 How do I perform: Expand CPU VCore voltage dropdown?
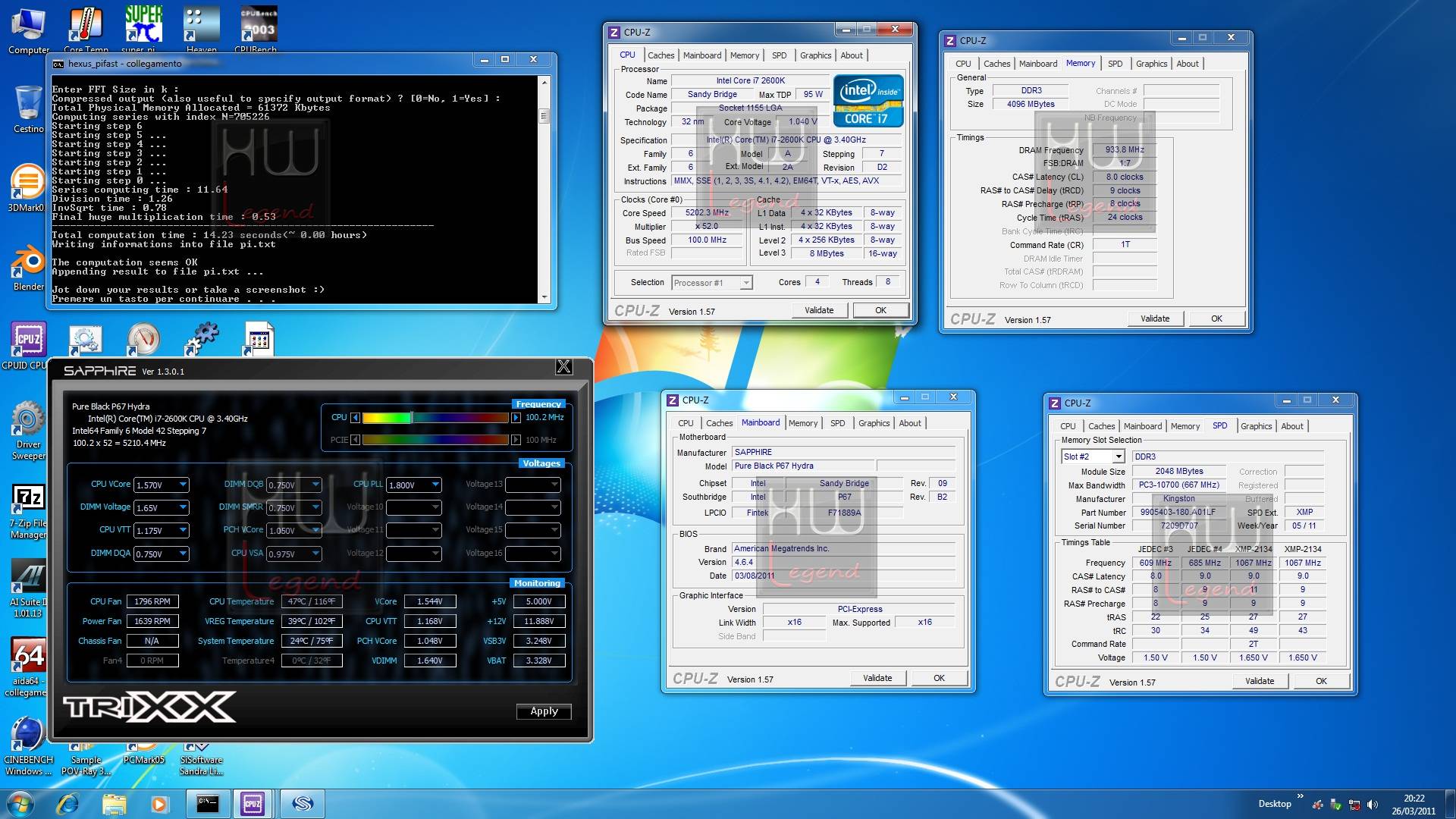tap(183, 485)
